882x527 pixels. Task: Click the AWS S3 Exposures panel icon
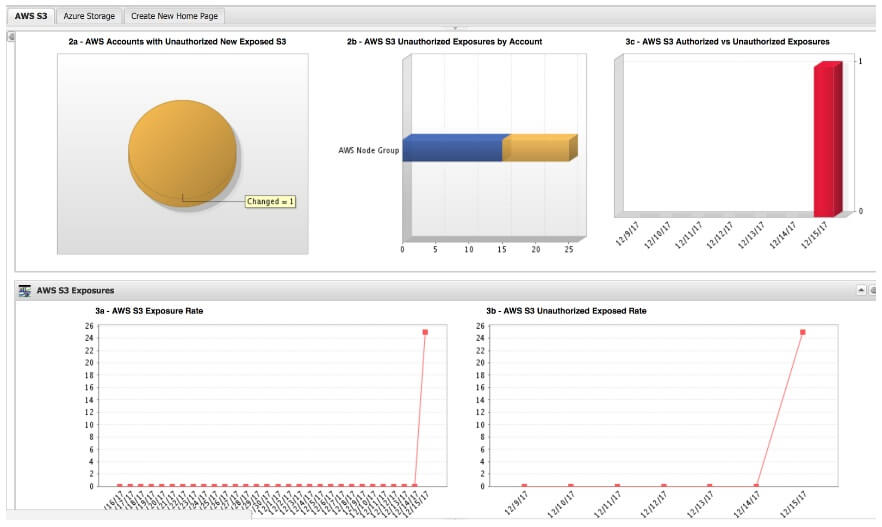coord(24,290)
